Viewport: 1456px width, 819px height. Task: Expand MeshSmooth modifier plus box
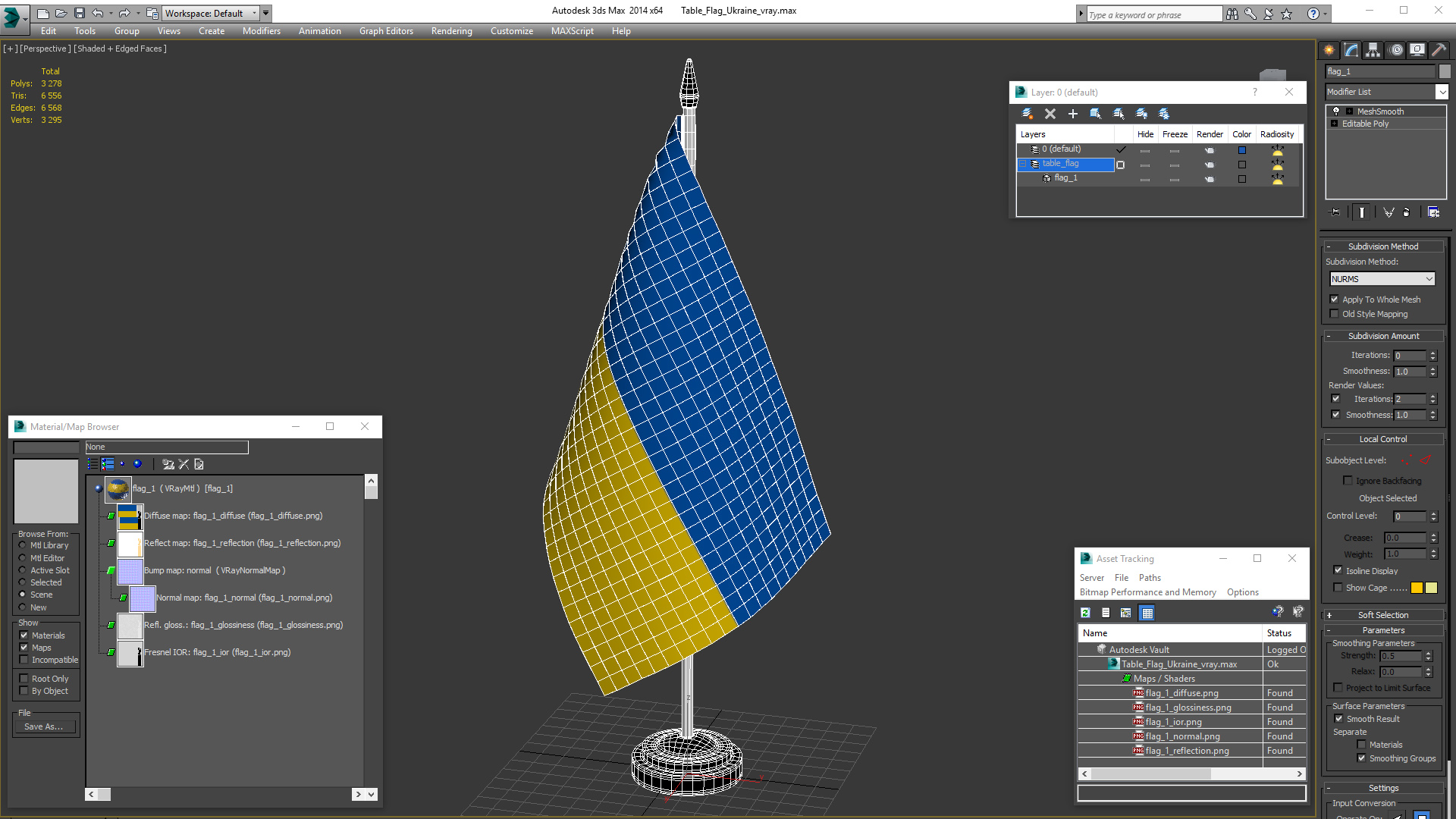tap(1350, 111)
